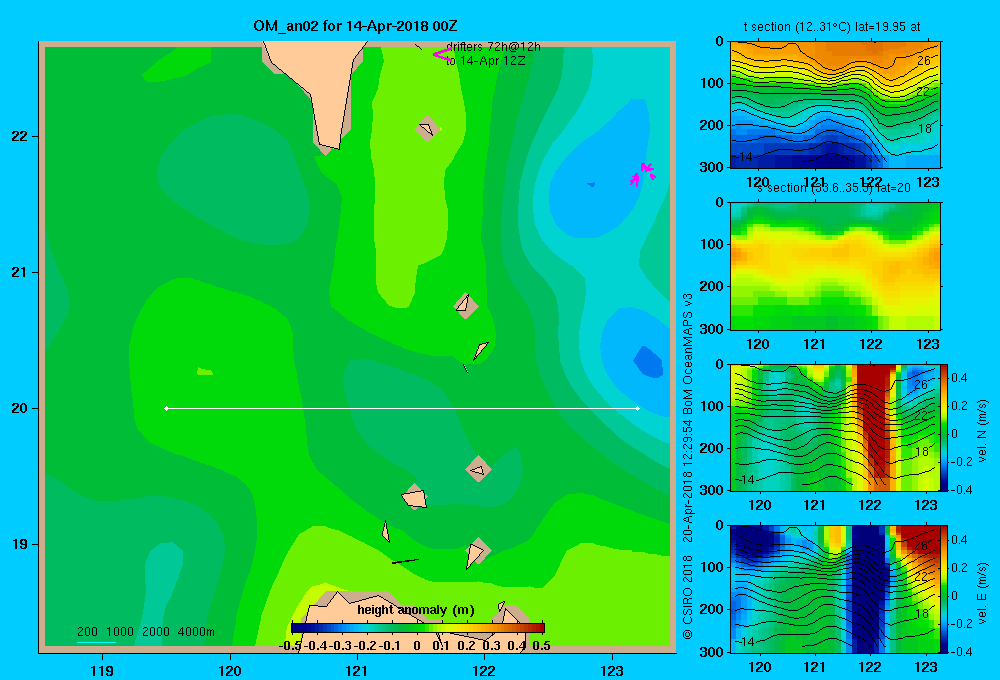Click the dark blue eddy core near latitude 20.3
The height and width of the screenshot is (680, 1000).
(x=648, y=361)
